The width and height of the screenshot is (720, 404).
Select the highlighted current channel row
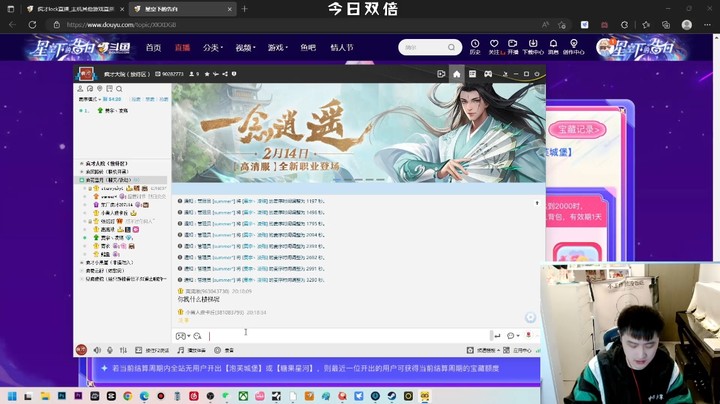pos(121,180)
